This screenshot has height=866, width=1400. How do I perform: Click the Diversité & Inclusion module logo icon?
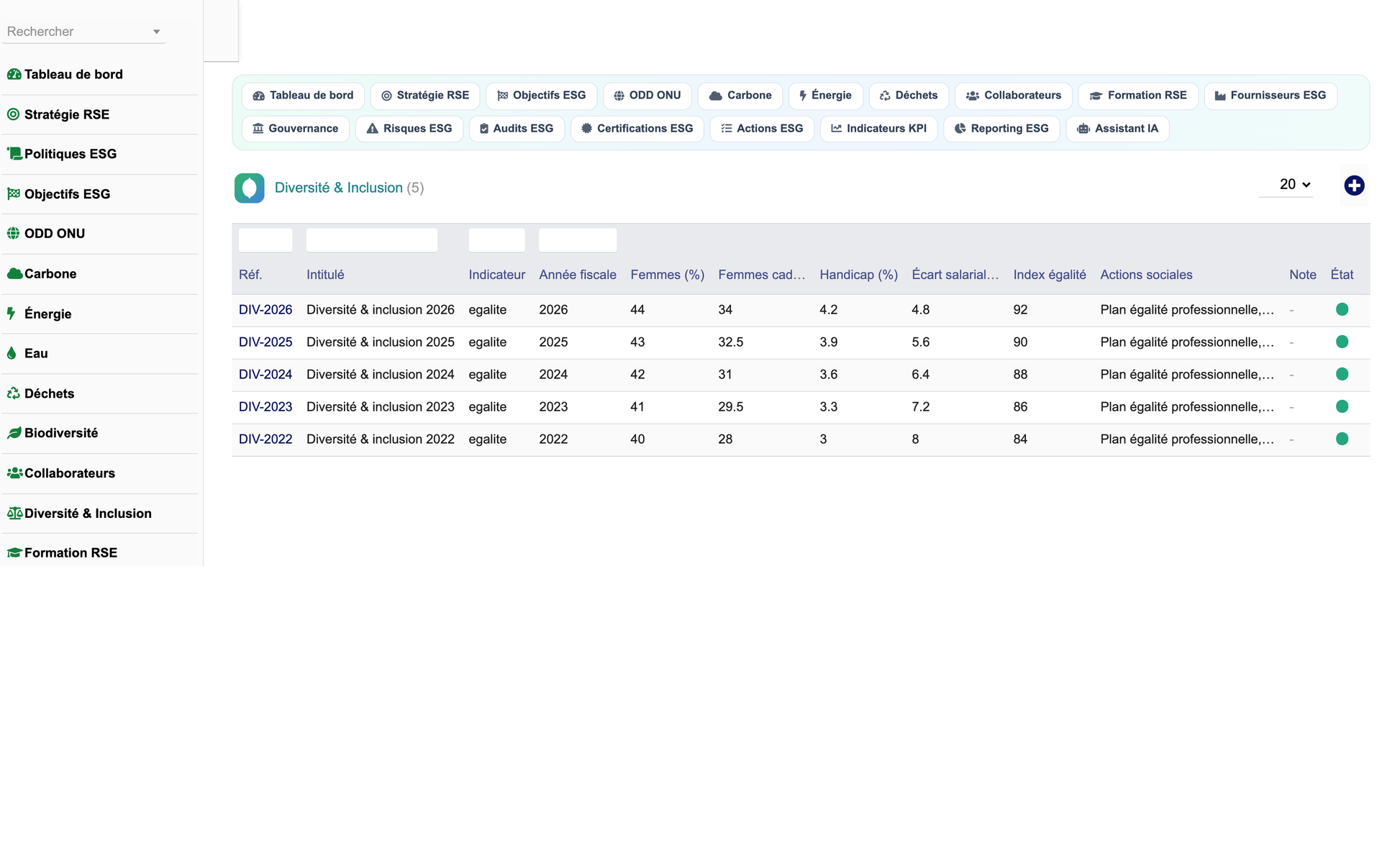[x=249, y=188]
